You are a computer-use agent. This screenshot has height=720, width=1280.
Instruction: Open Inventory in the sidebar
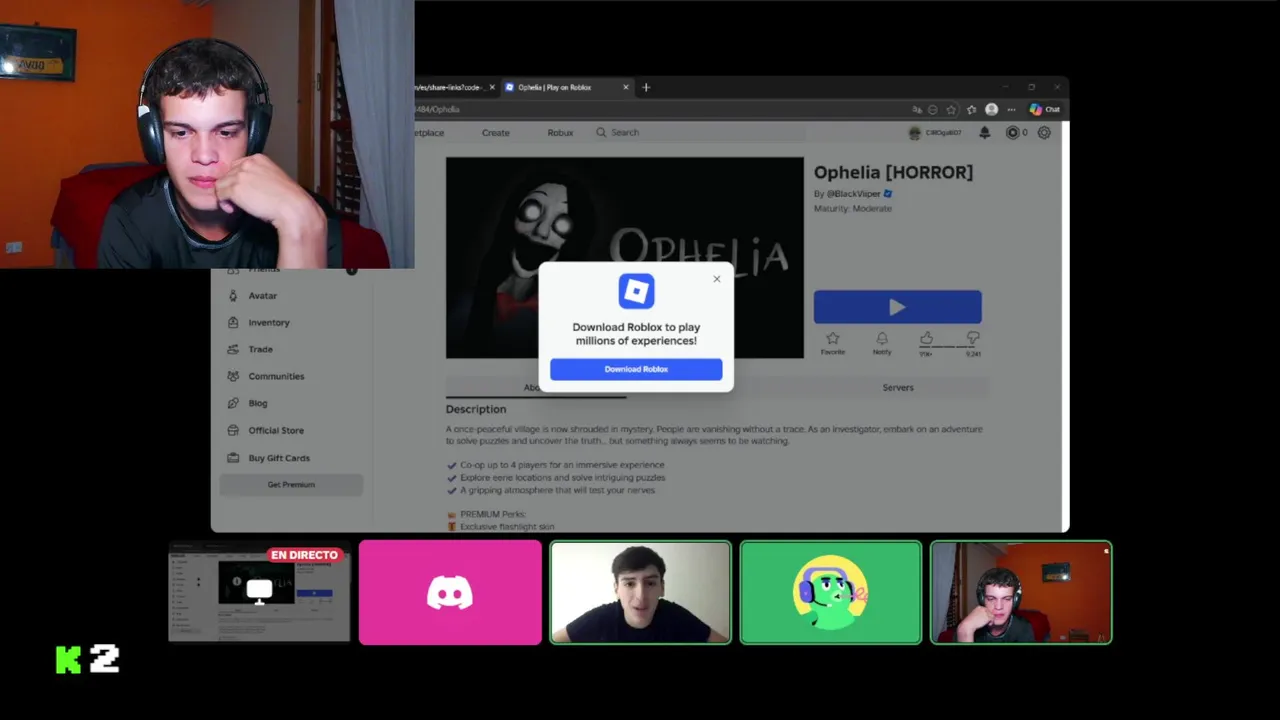[x=269, y=323]
